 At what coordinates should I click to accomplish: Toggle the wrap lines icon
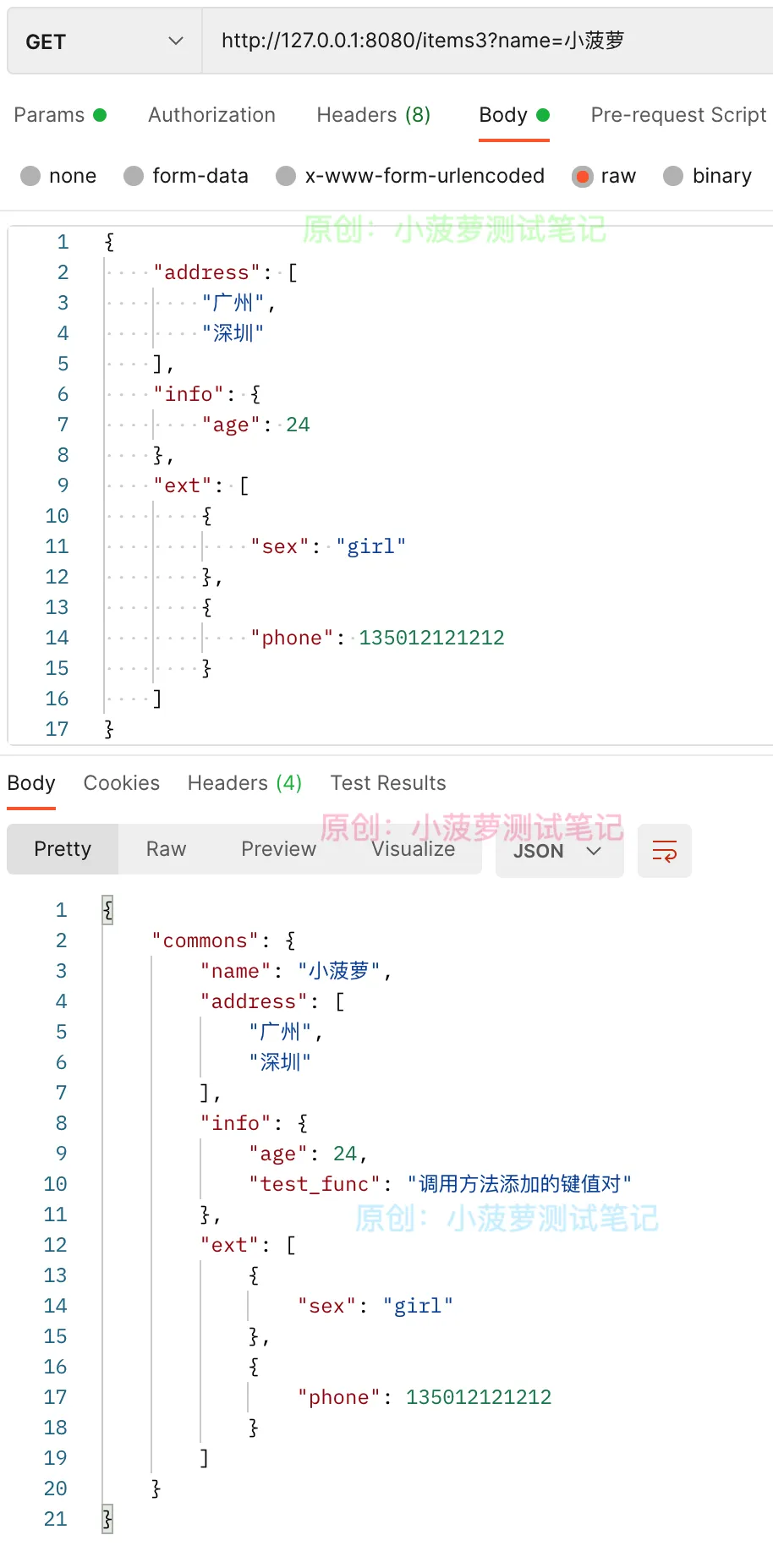[x=664, y=851]
